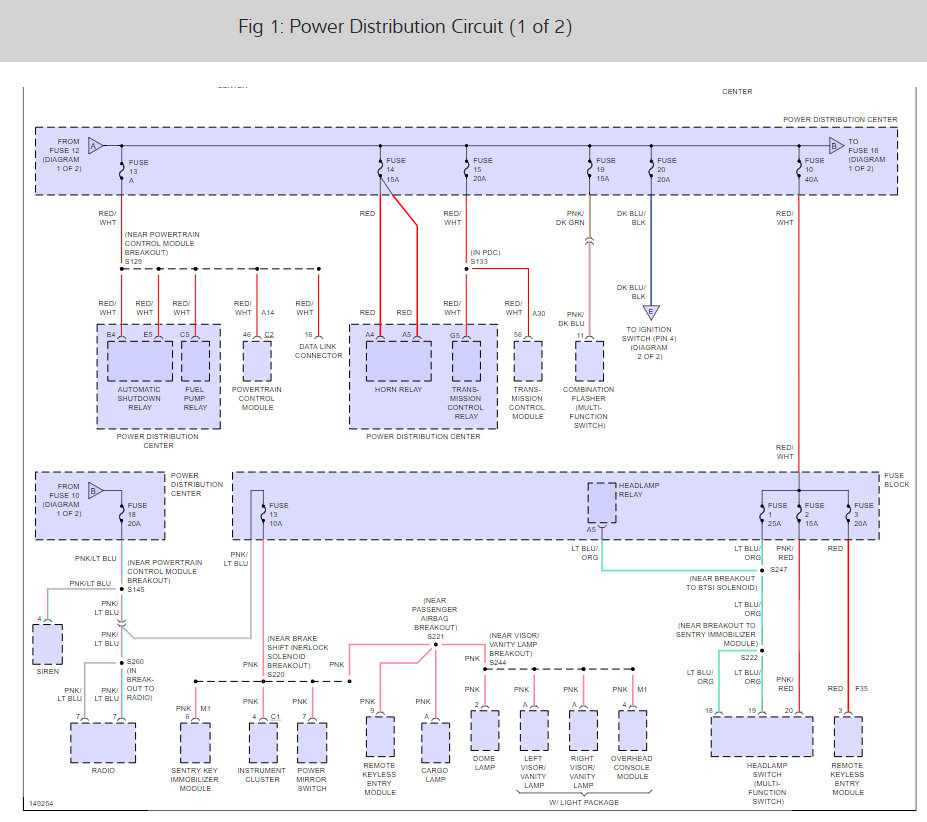Viewport: 927px width, 822px height.
Task: Click the 'FUSE BLOCK' label
Action: (x=896, y=480)
